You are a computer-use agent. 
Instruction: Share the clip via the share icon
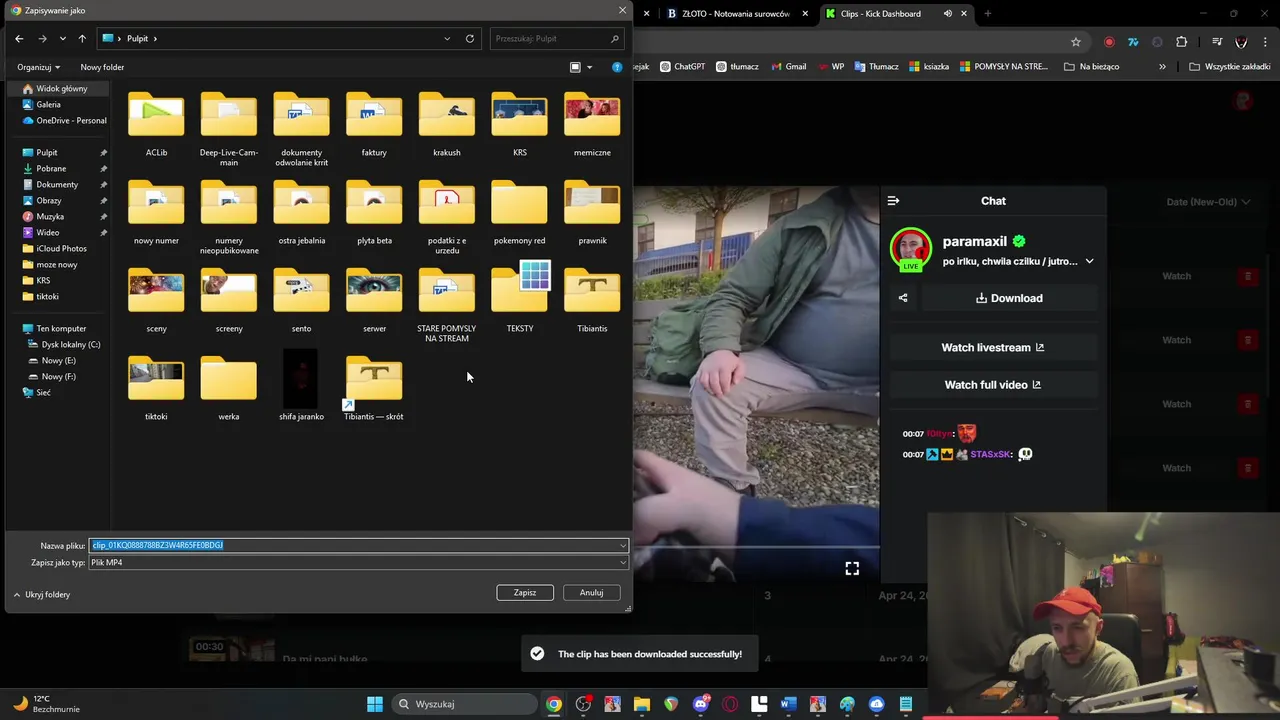pyautogui.click(x=903, y=298)
